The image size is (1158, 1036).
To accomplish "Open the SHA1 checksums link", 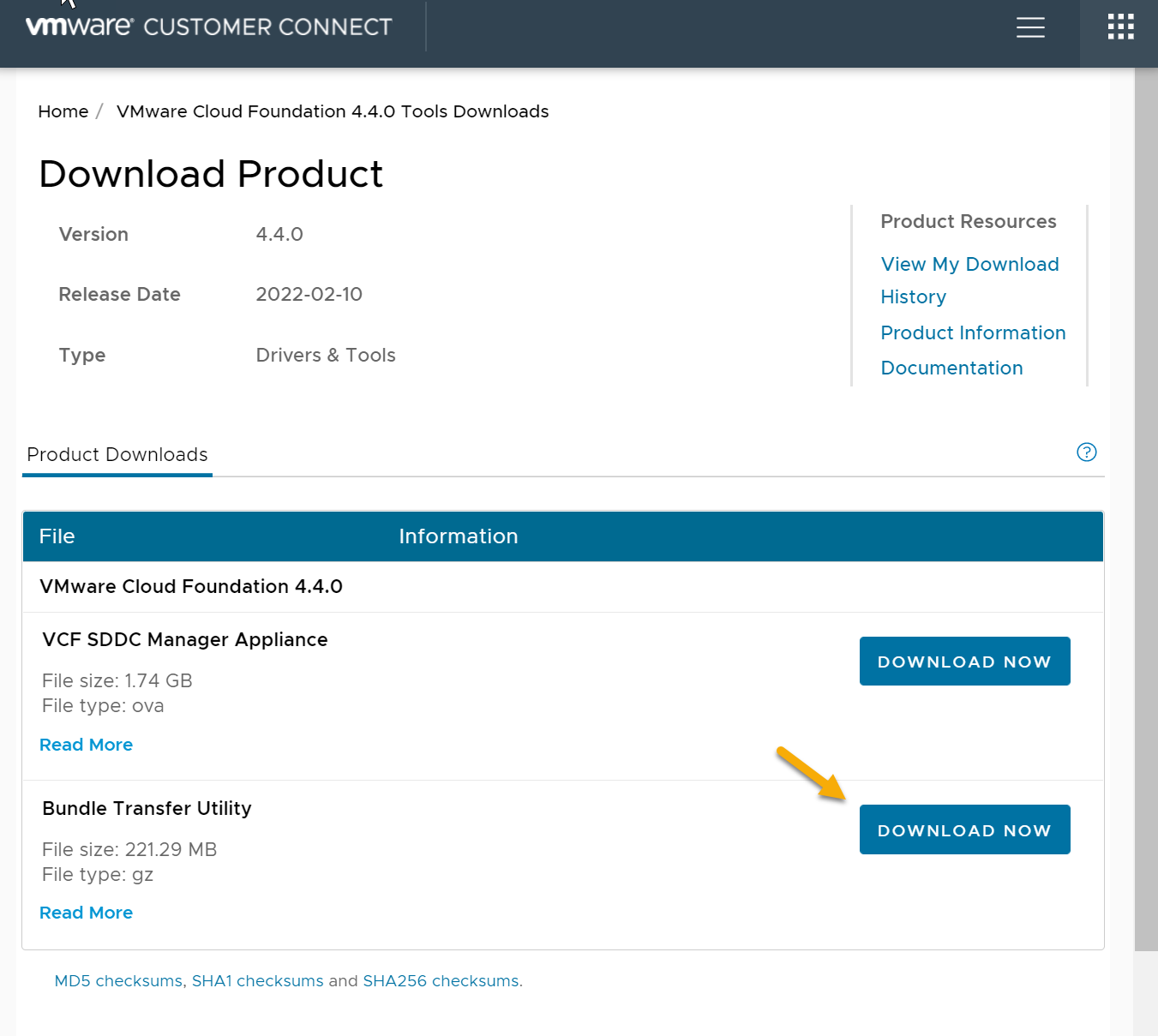I will click(x=258, y=981).
